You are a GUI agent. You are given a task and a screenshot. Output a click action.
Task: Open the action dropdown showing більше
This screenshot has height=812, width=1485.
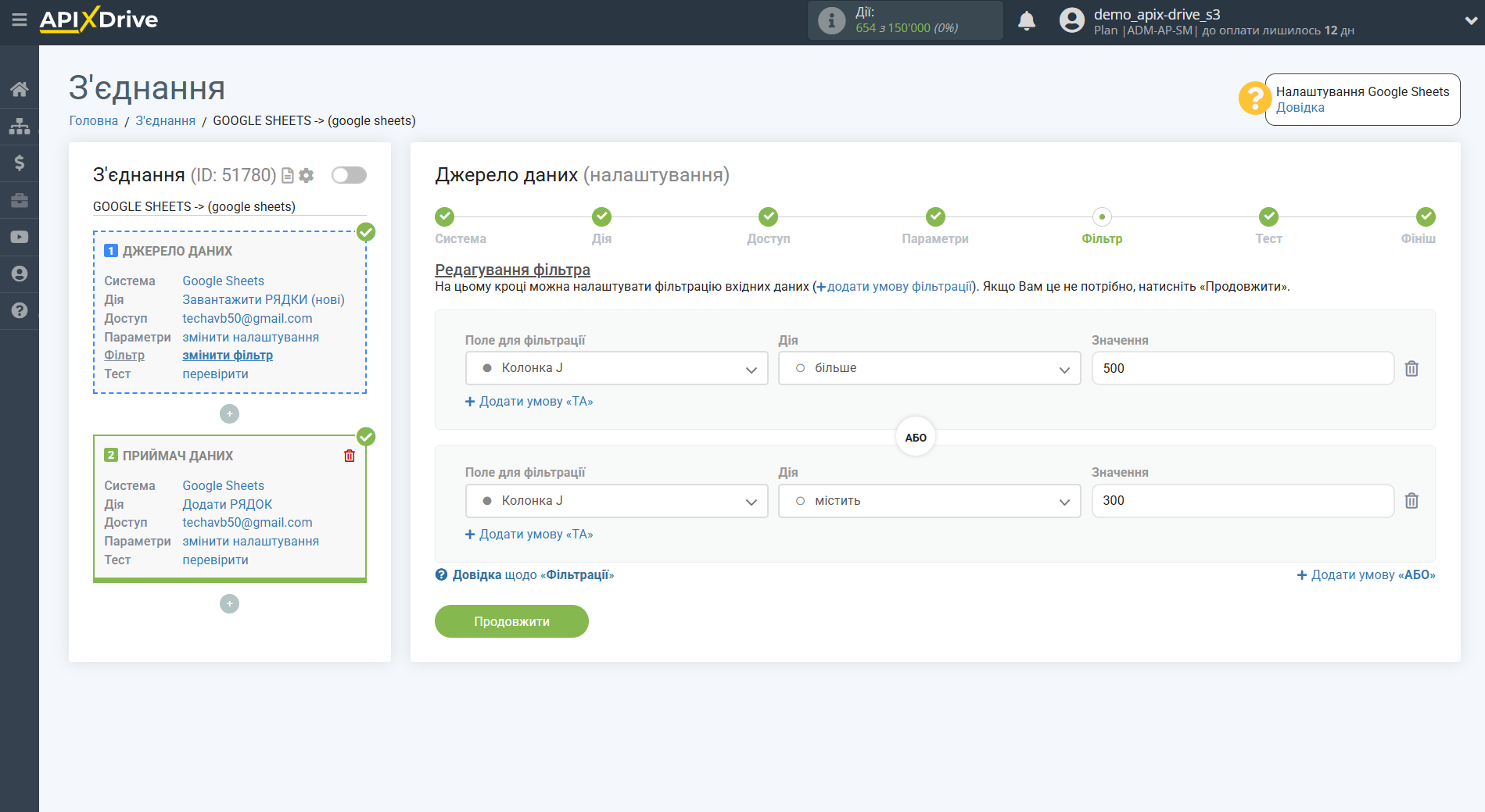929,368
